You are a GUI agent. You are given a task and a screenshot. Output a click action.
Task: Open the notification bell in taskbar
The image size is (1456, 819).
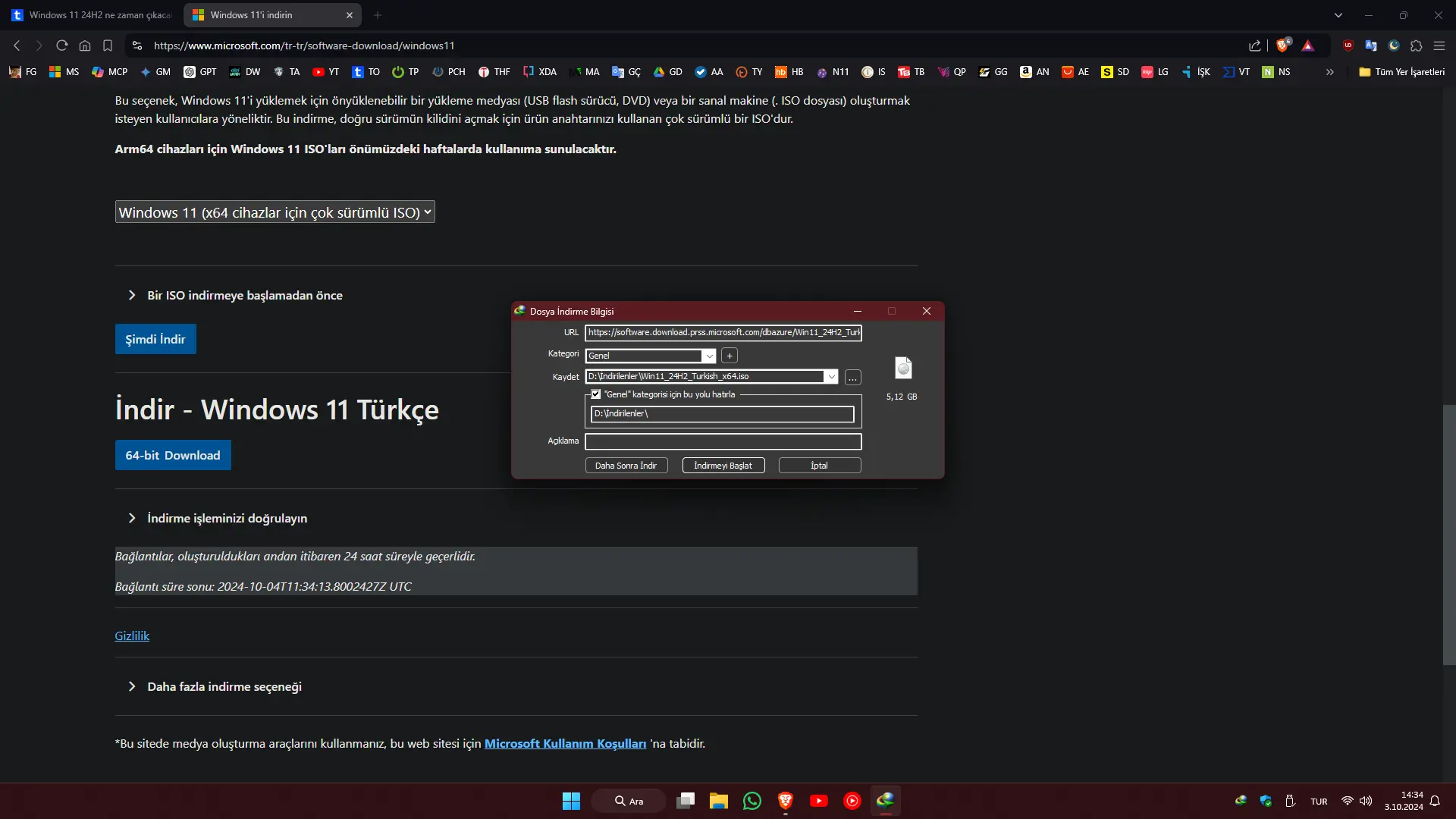(x=1435, y=801)
